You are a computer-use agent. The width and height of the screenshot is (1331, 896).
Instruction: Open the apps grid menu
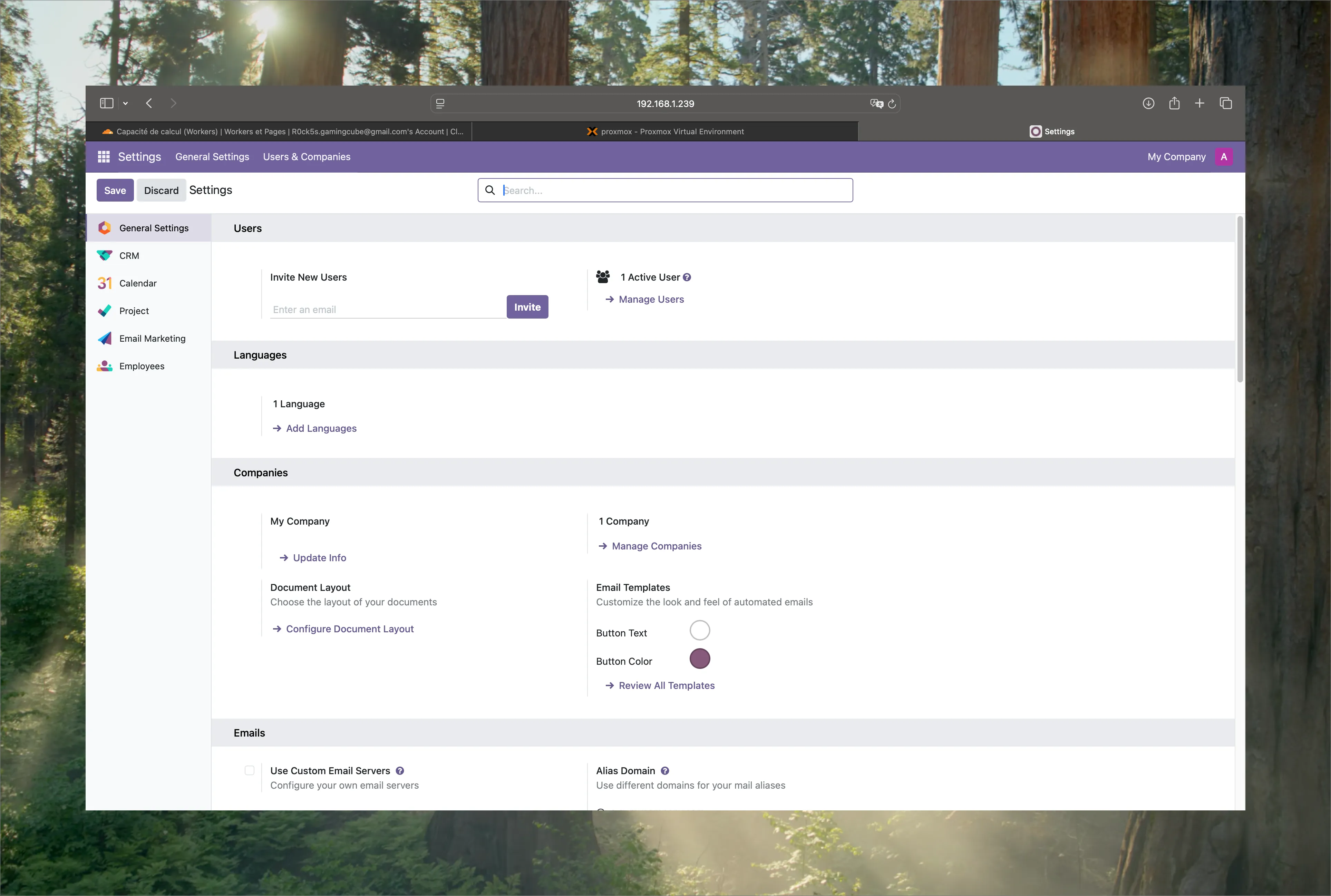(x=104, y=156)
